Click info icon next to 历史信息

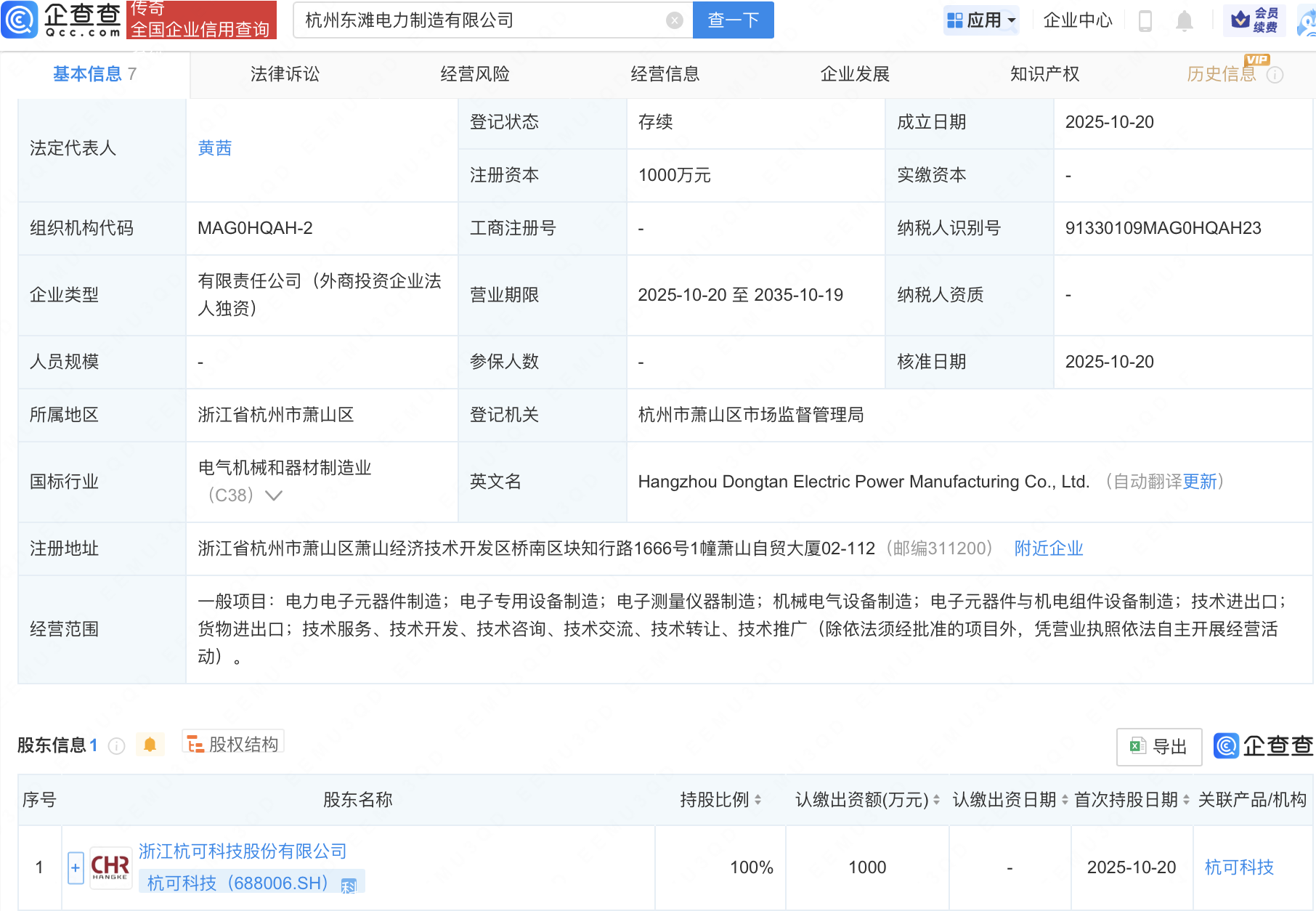coord(1275,75)
